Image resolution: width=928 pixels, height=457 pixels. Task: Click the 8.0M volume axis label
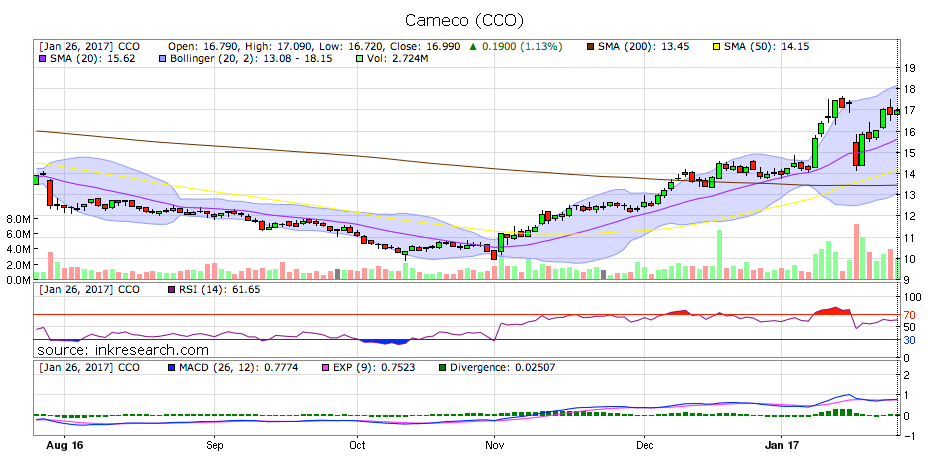[18, 219]
